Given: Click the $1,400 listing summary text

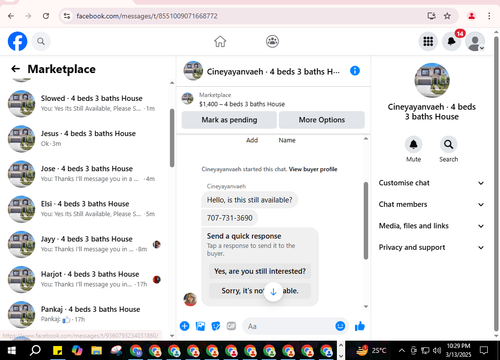Looking at the screenshot, I should coord(242,104).
